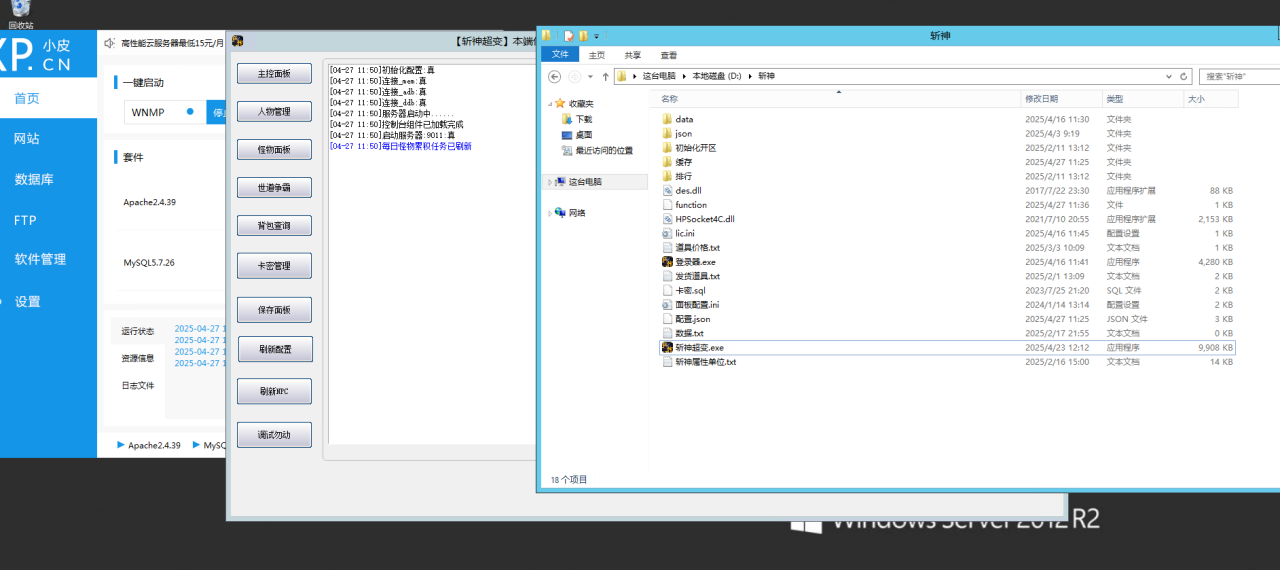Image resolution: width=1280 pixels, height=570 pixels.
Task: Select the 斩神超变.exe application file
Action: pos(699,347)
